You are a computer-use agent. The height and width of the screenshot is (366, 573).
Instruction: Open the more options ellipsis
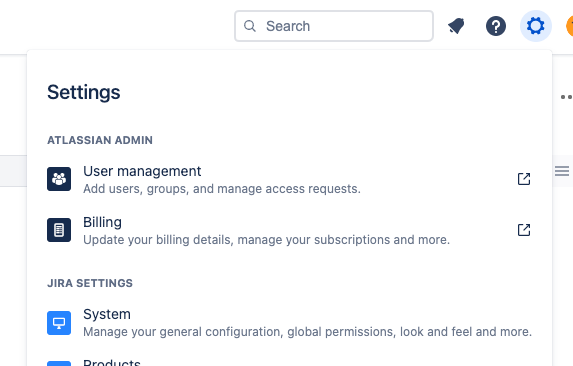click(566, 97)
